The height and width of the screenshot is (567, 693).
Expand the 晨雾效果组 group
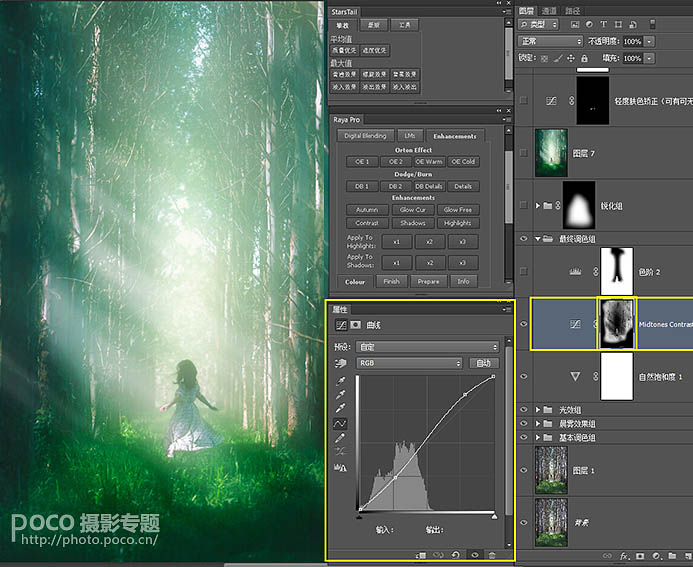(538, 423)
